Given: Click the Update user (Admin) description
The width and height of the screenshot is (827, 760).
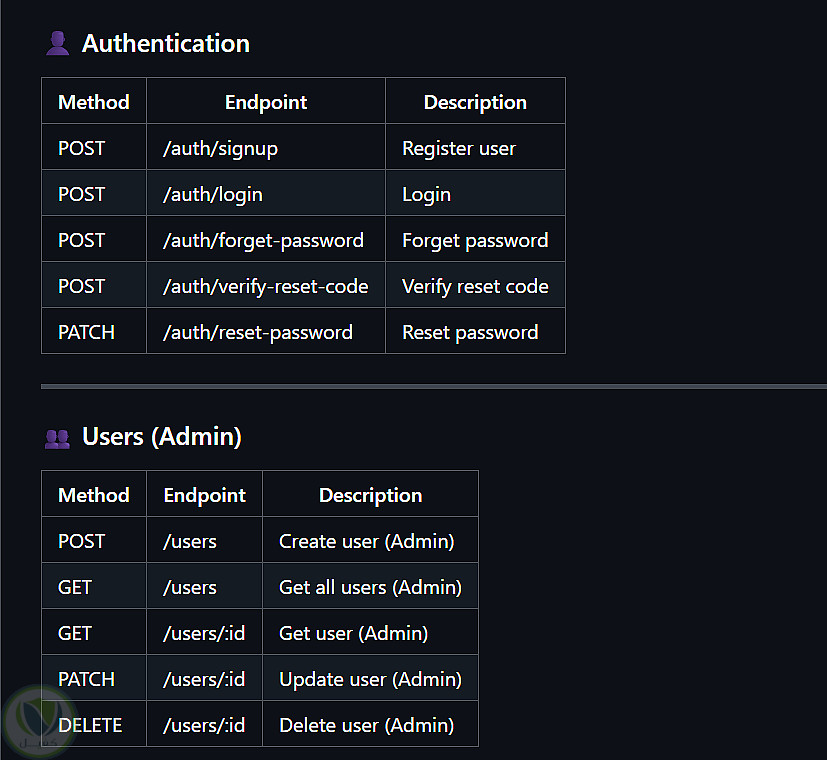Looking at the screenshot, I should pyautogui.click(x=370, y=679).
